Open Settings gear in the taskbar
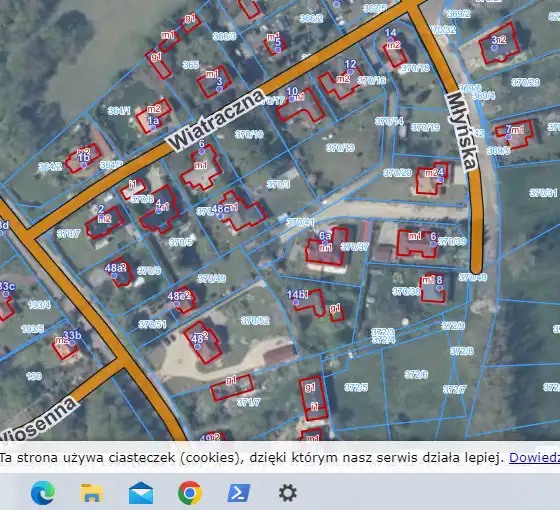 (288, 493)
